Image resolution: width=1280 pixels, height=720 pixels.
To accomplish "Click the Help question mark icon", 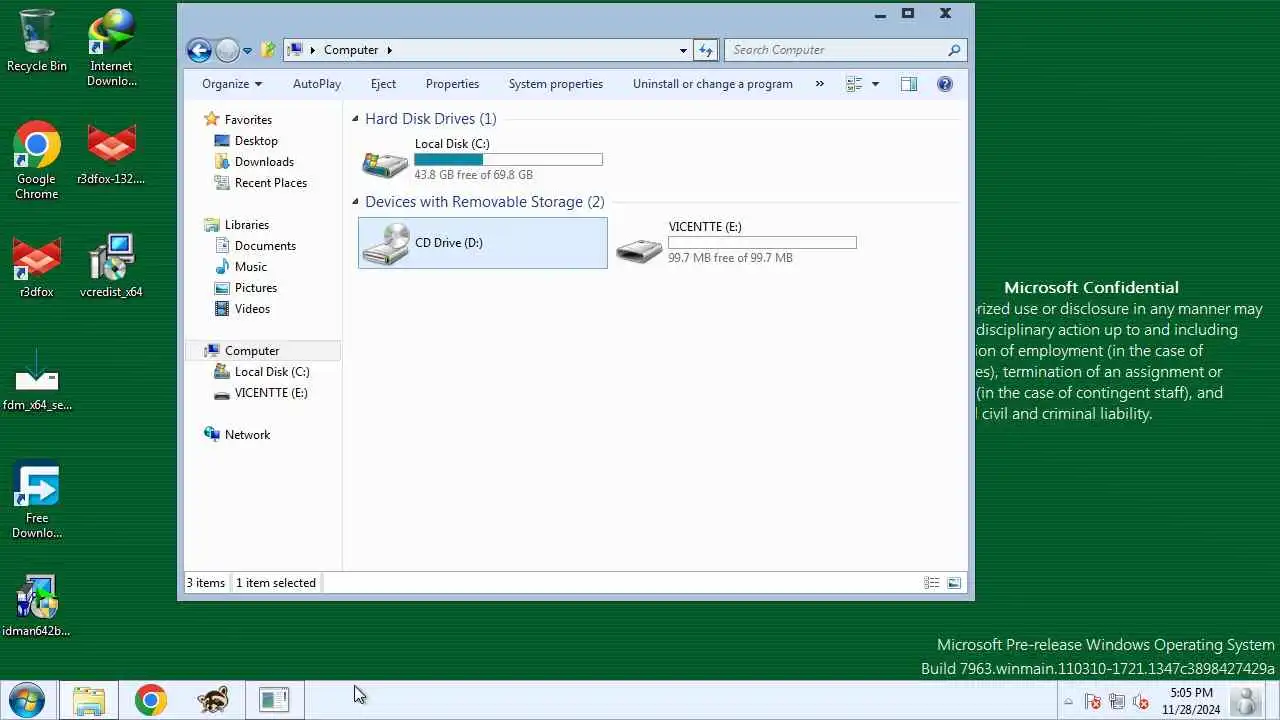I will pyautogui.click(x=945, y=84).
